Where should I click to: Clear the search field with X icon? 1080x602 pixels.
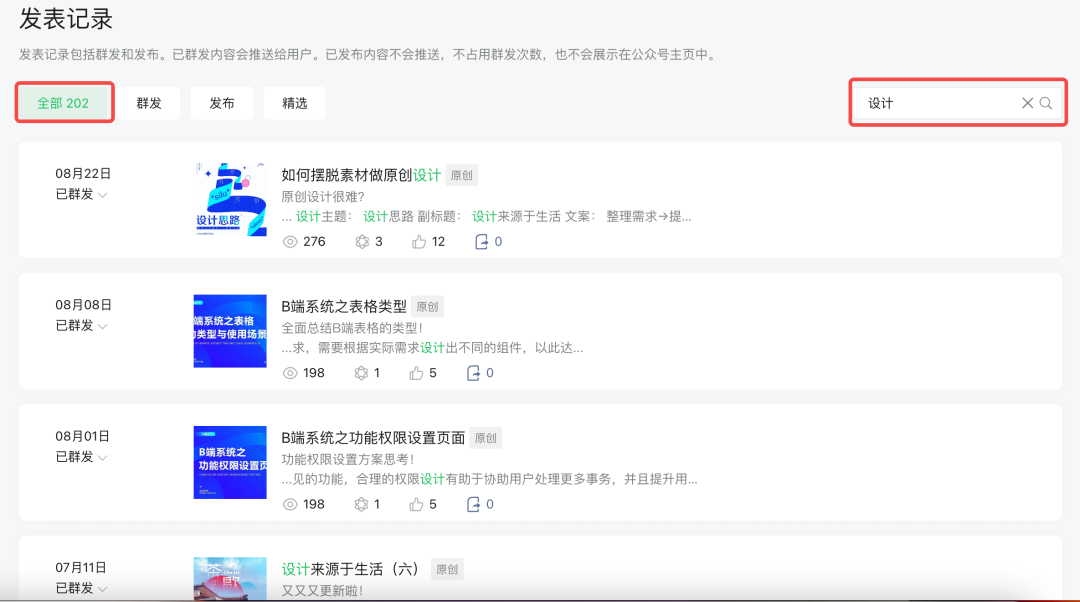point(1027,103)
